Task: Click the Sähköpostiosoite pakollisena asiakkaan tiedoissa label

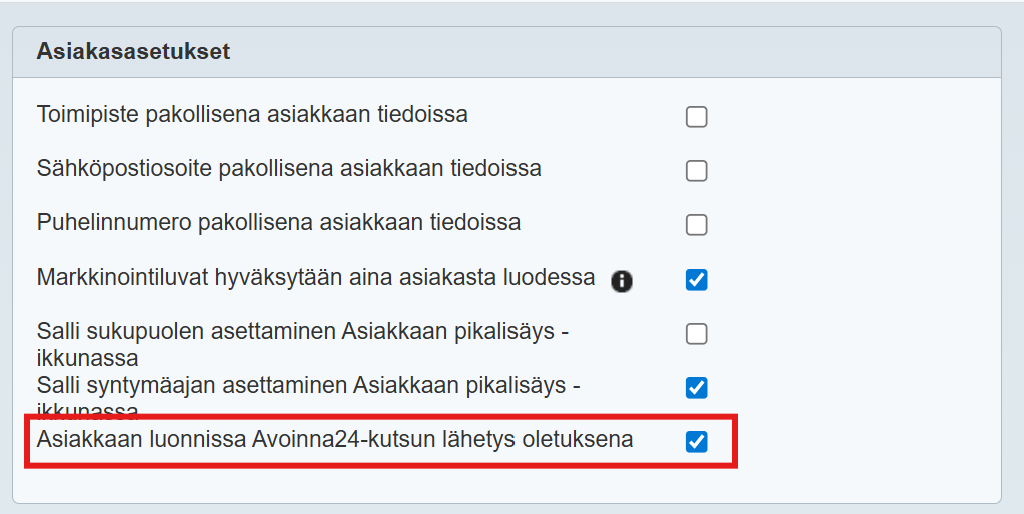Action: (x=289, y=169)
